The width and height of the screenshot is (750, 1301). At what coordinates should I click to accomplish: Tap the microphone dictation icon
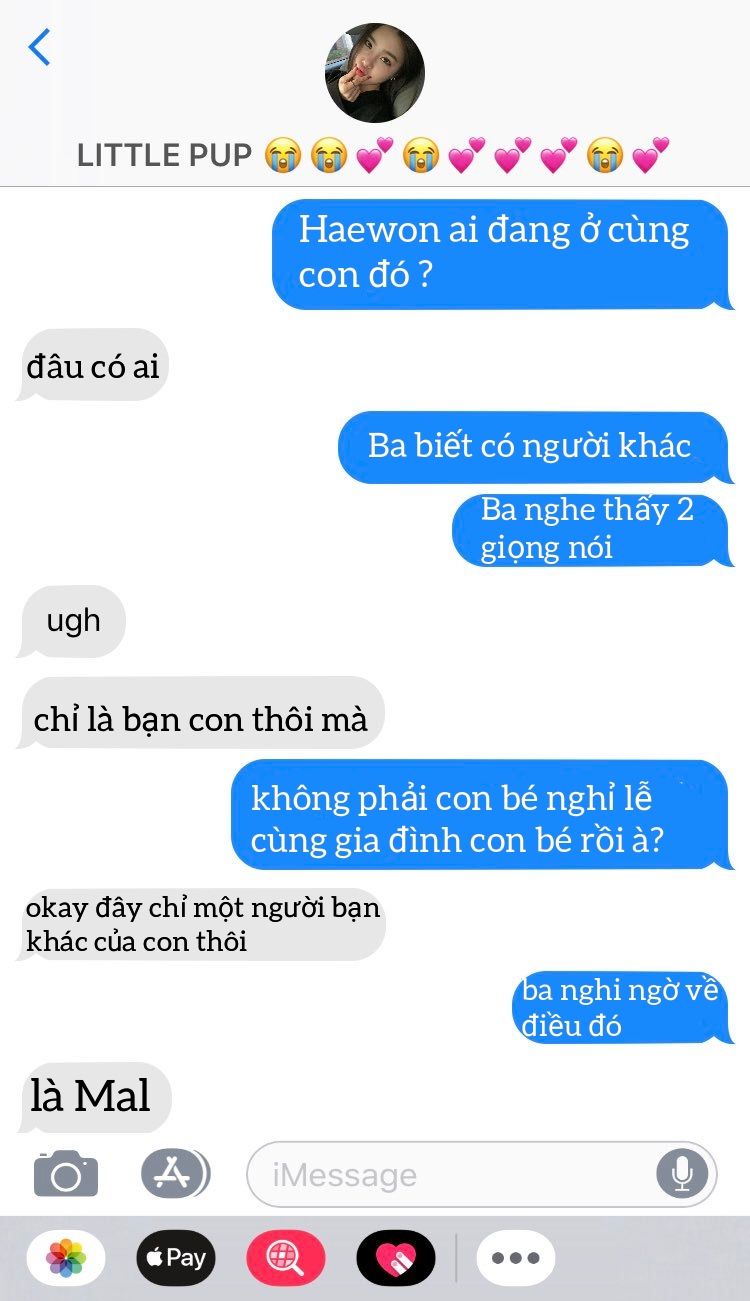(682, 1173)
